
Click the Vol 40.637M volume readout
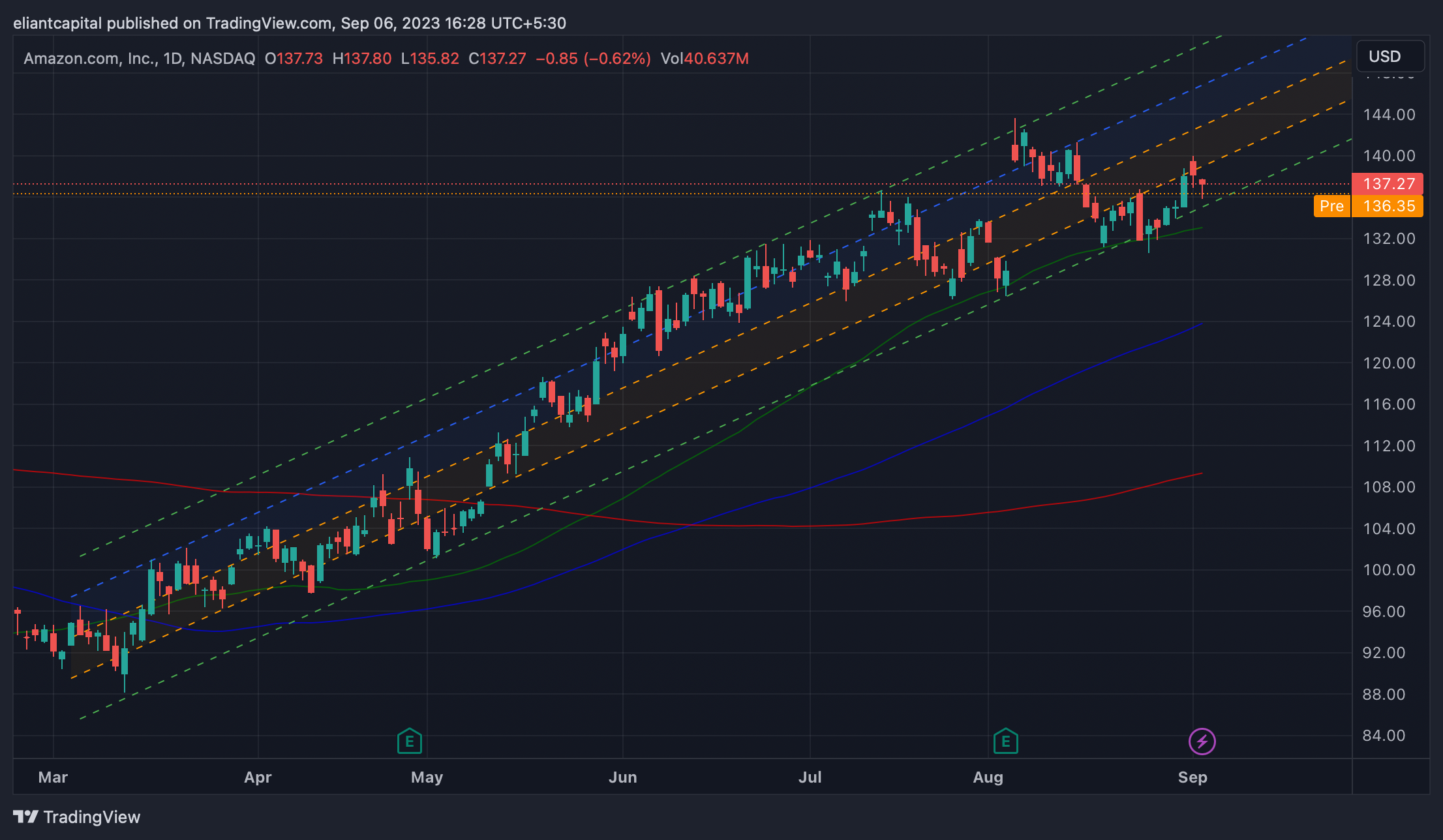pos(704,59)
